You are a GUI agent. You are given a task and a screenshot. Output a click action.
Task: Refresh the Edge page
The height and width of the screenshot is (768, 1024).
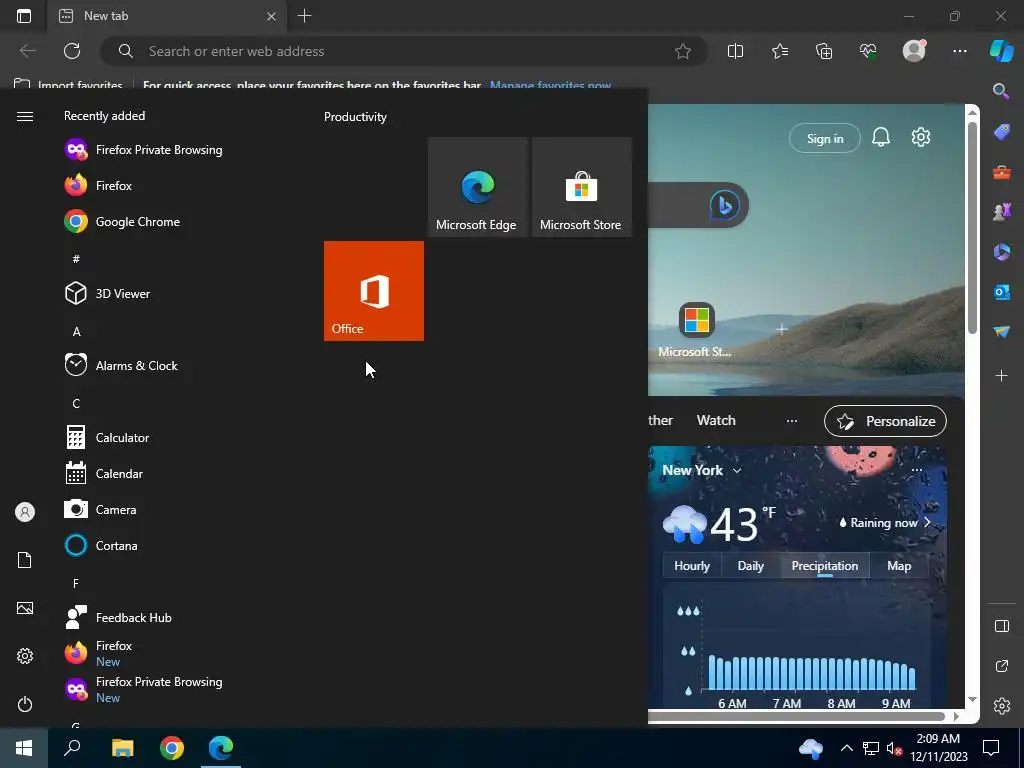(x=72, y=51)
